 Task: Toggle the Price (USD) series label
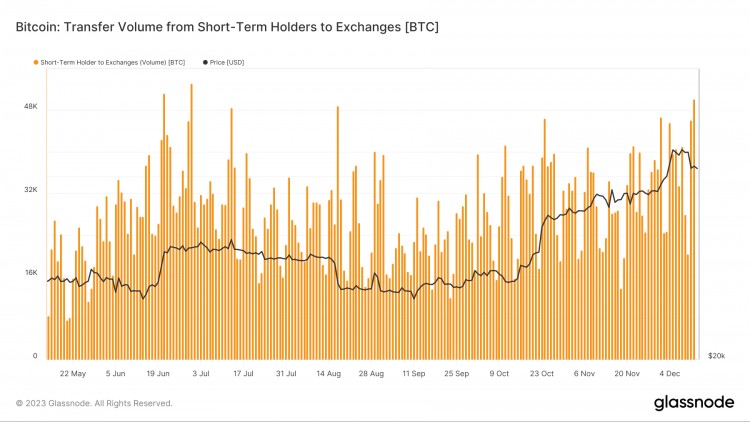227,62
